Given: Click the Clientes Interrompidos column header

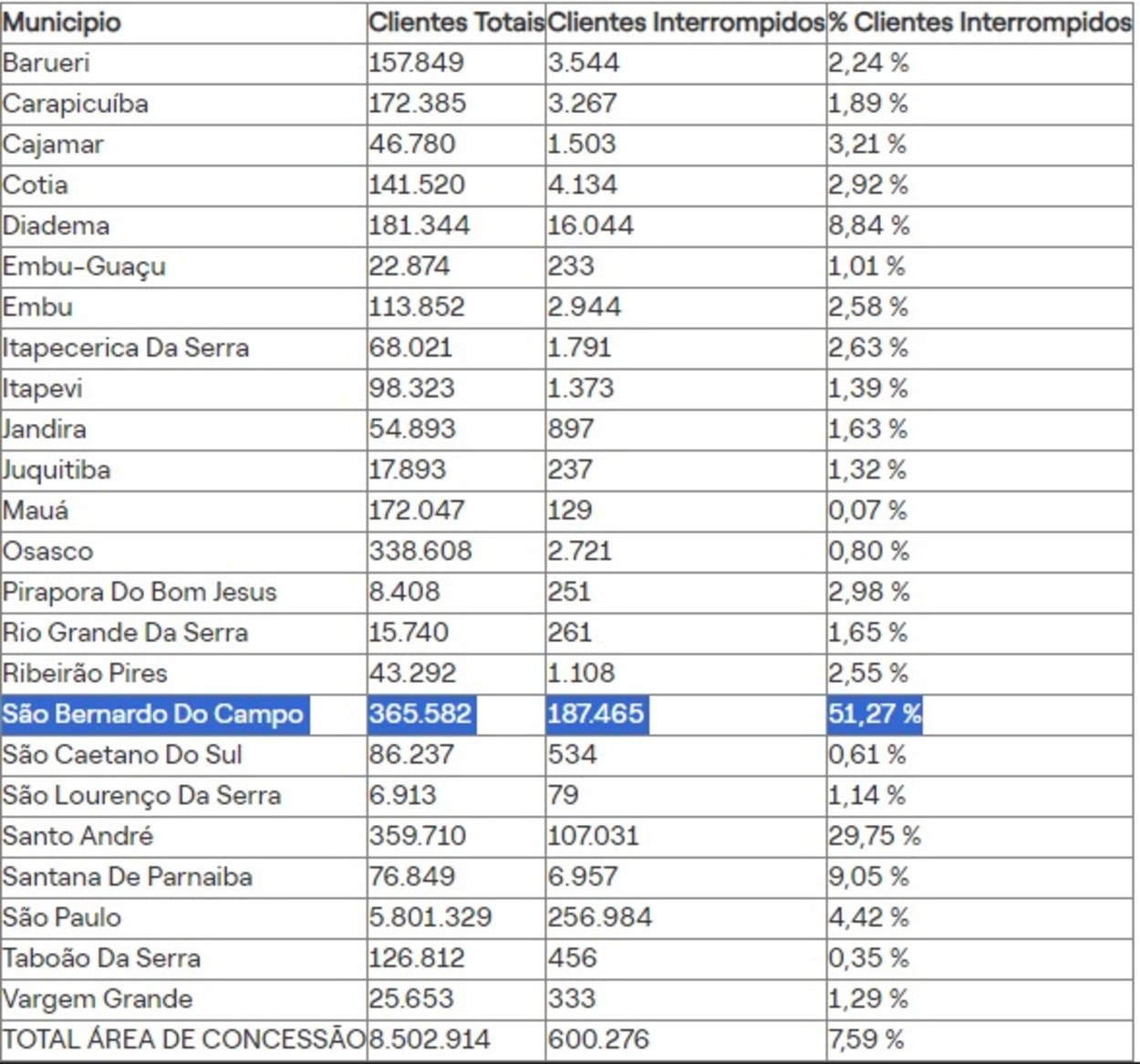Looking at the screenshot, I should 685,22.
